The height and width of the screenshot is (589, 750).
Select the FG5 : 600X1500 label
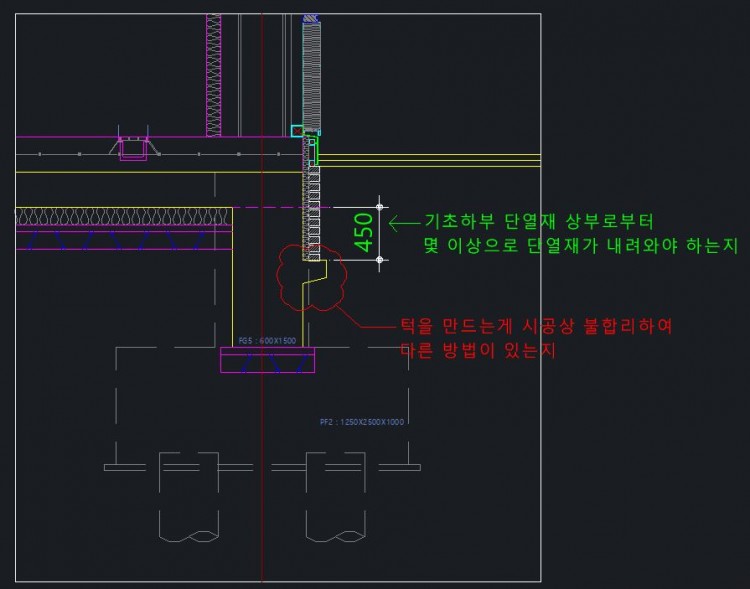268,341
